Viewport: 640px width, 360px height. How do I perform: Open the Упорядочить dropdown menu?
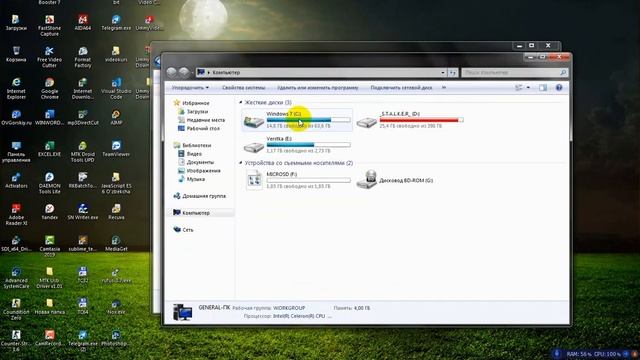pyautogui.click(x=190, y=88)
